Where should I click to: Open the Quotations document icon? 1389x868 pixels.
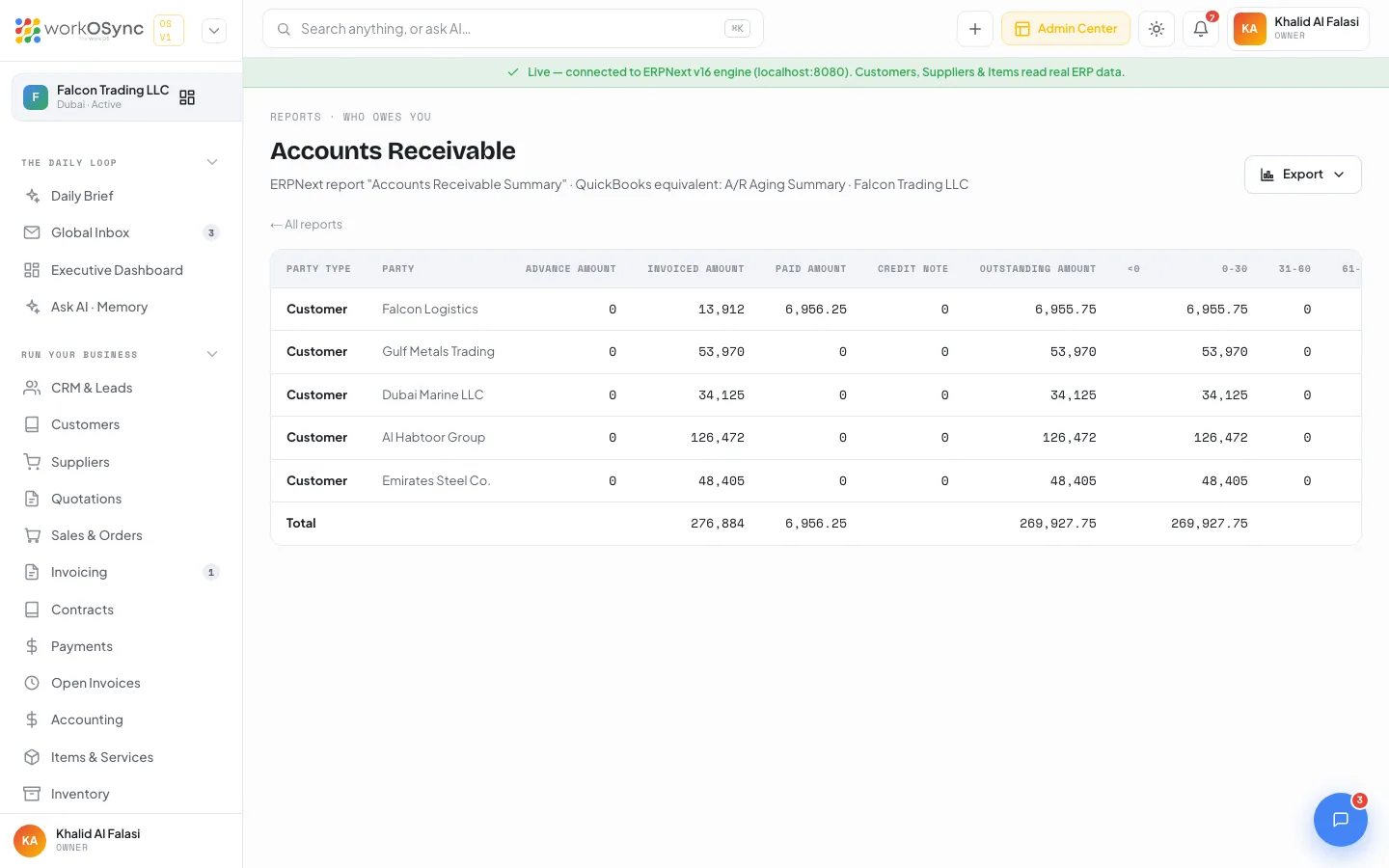32,499
